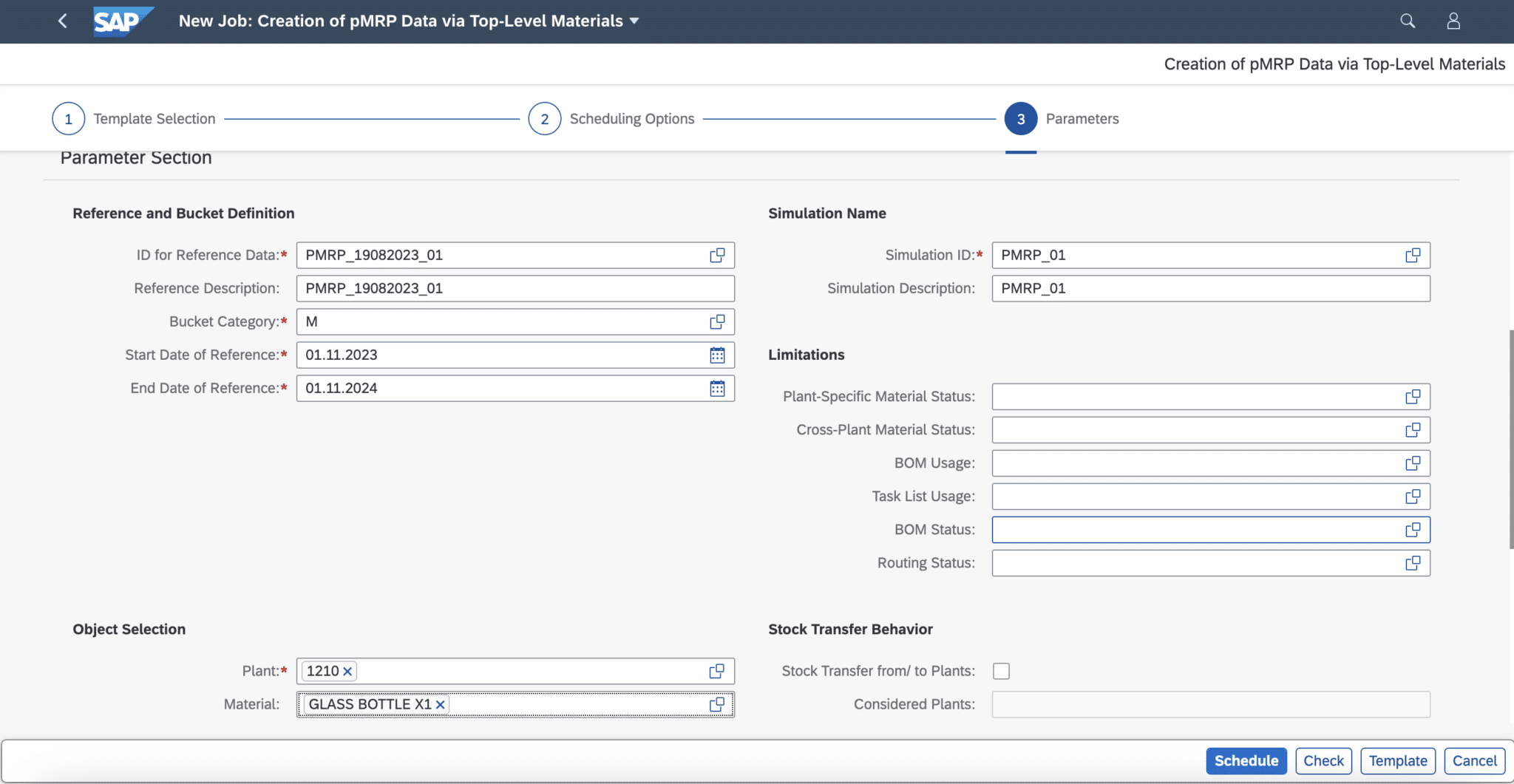The image size is (1514, 784).
Task: Open value help for Simulation ID
Action: pos(1412,255)
